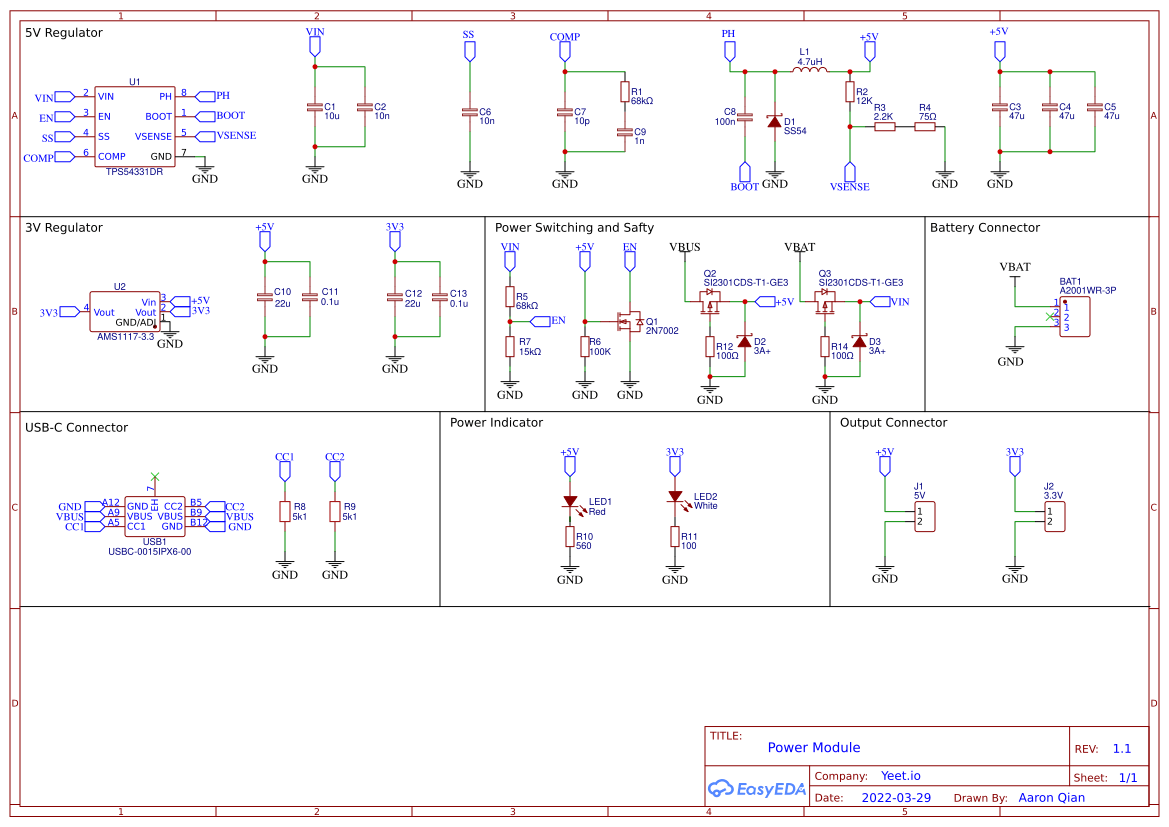Screen dimensions: 1169x827
Task: Select capacitor C5 47u
Action: tap(1094, 107)
